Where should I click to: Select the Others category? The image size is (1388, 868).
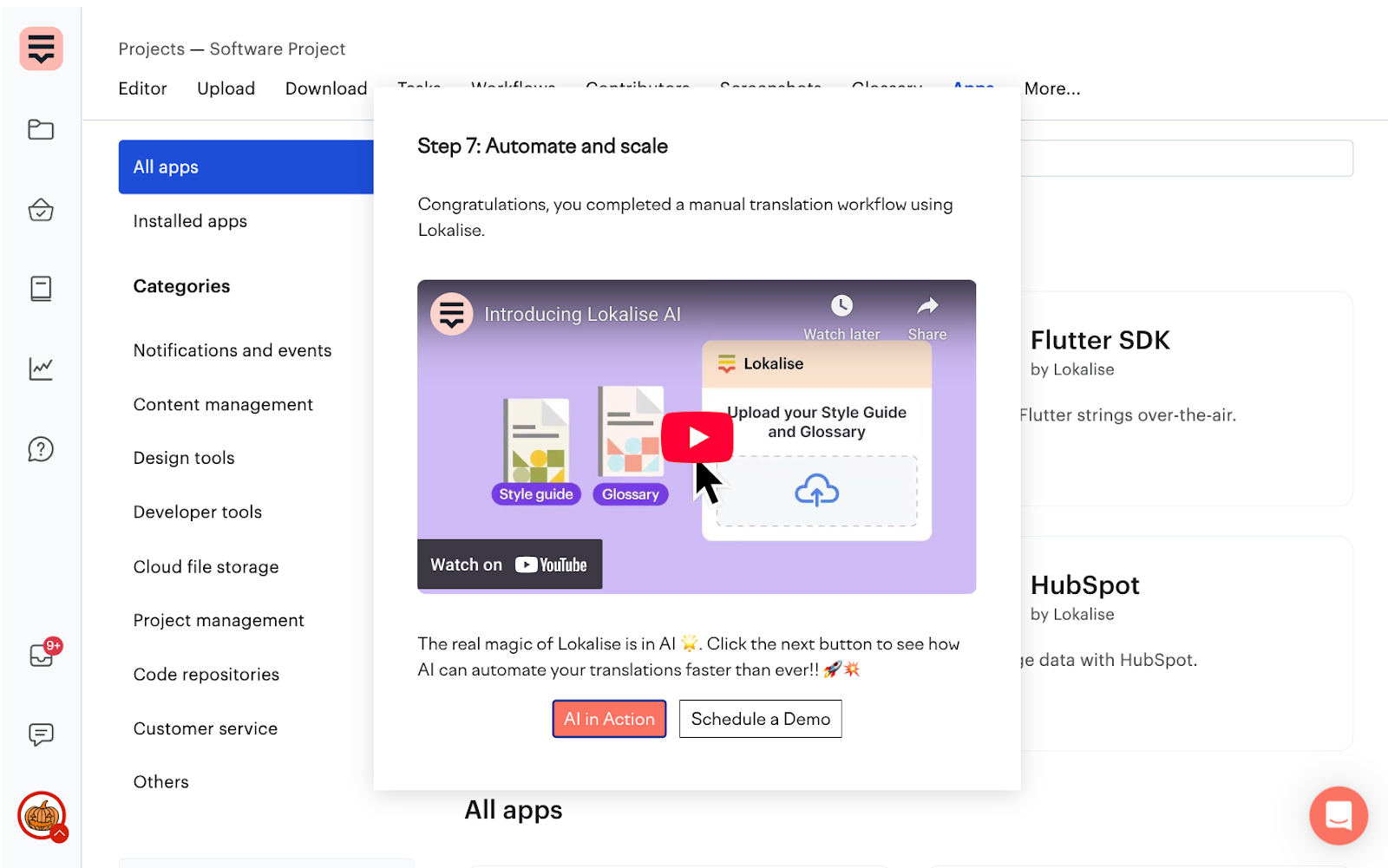pos(161,781)
